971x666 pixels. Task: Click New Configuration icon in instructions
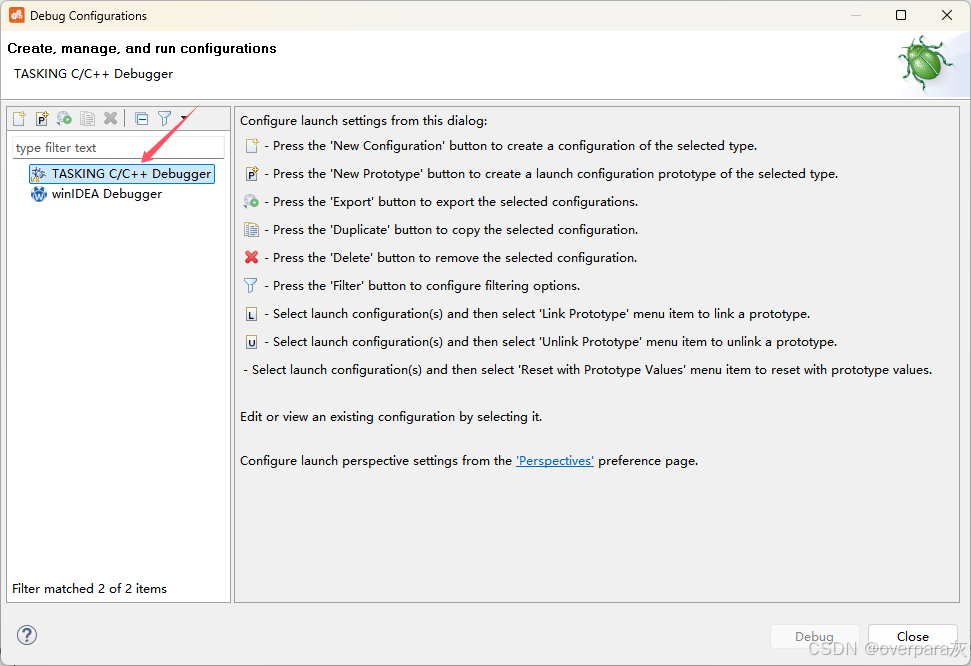pos(251,146)
